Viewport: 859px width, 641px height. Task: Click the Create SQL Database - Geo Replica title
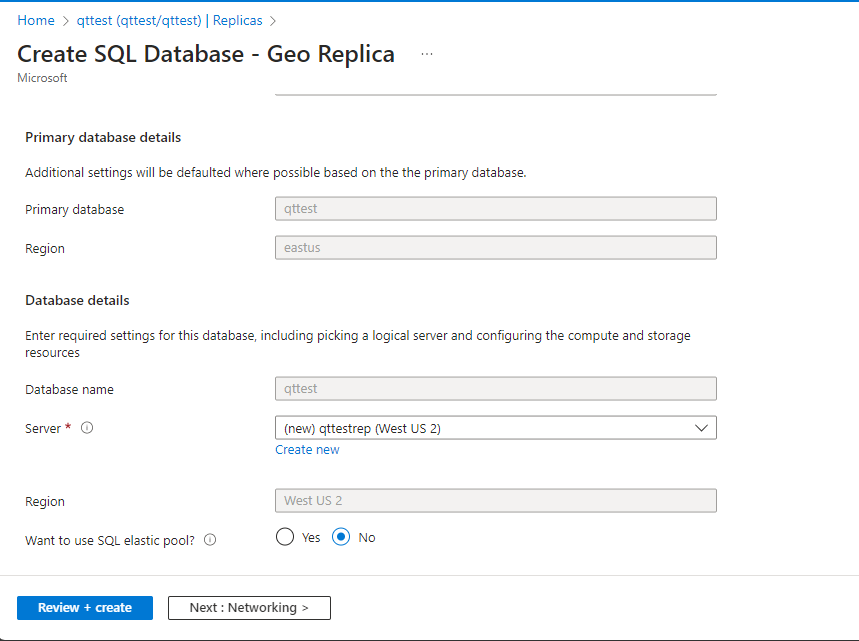point(206,54)
